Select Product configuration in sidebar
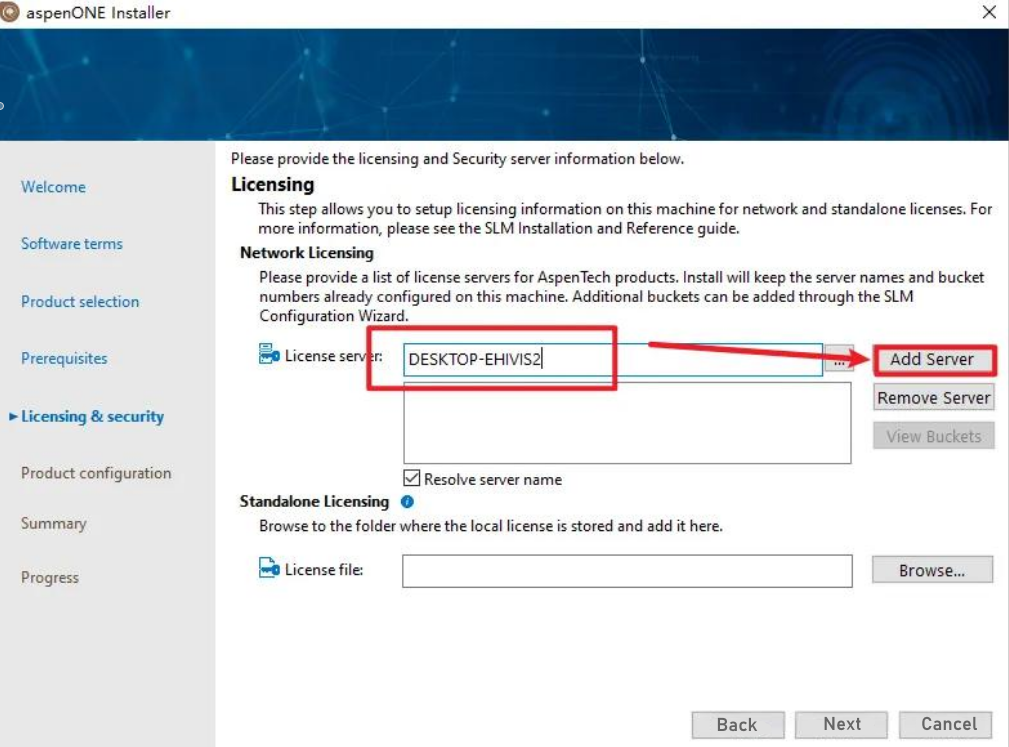Image resolution: width=1009 pixels, height=747 pixels. (x=96, y=473)
